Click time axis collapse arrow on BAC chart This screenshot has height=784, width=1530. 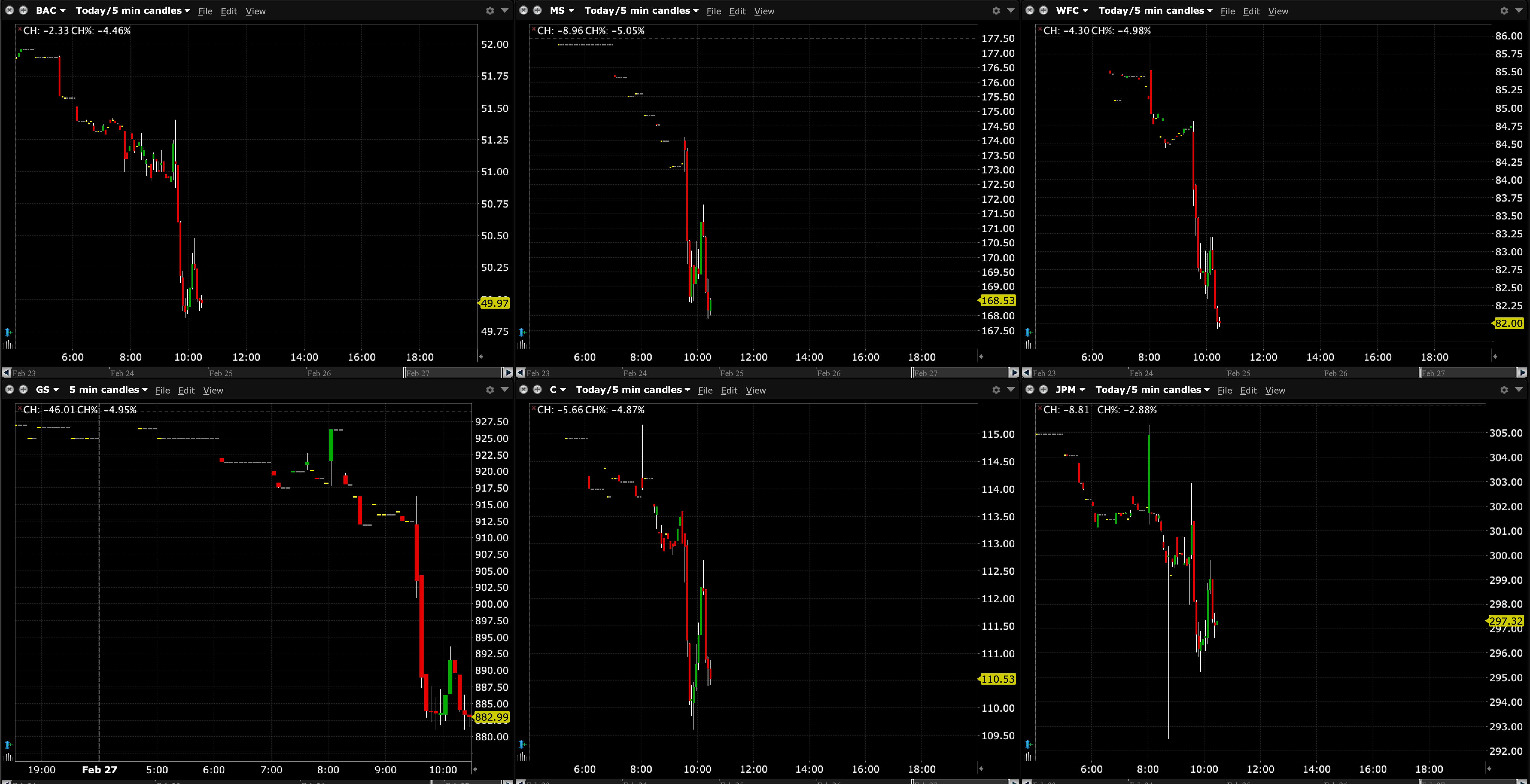(481, 357)
